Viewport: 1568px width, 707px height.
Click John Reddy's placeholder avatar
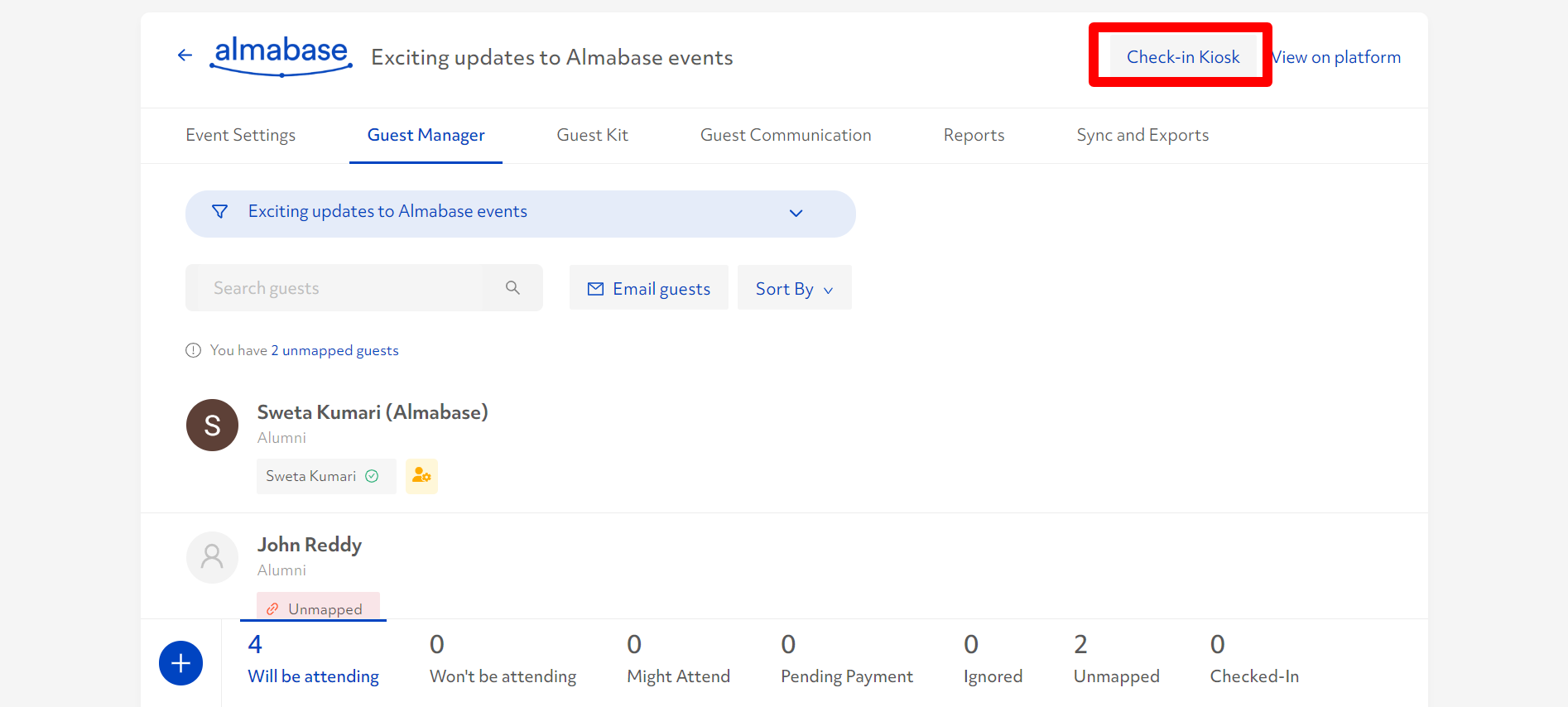[212, 557]
